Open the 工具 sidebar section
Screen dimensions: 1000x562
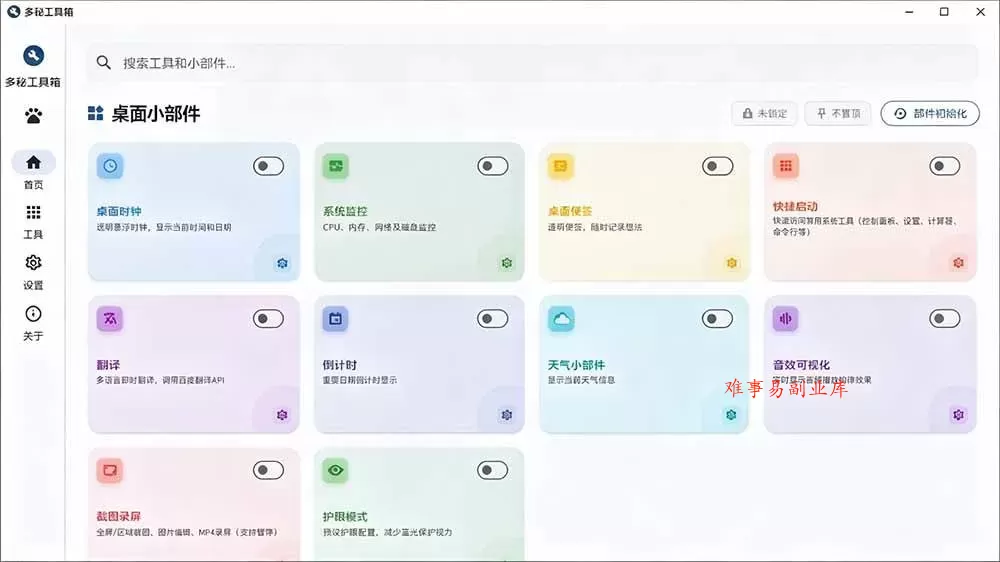[x=33, y=222]
